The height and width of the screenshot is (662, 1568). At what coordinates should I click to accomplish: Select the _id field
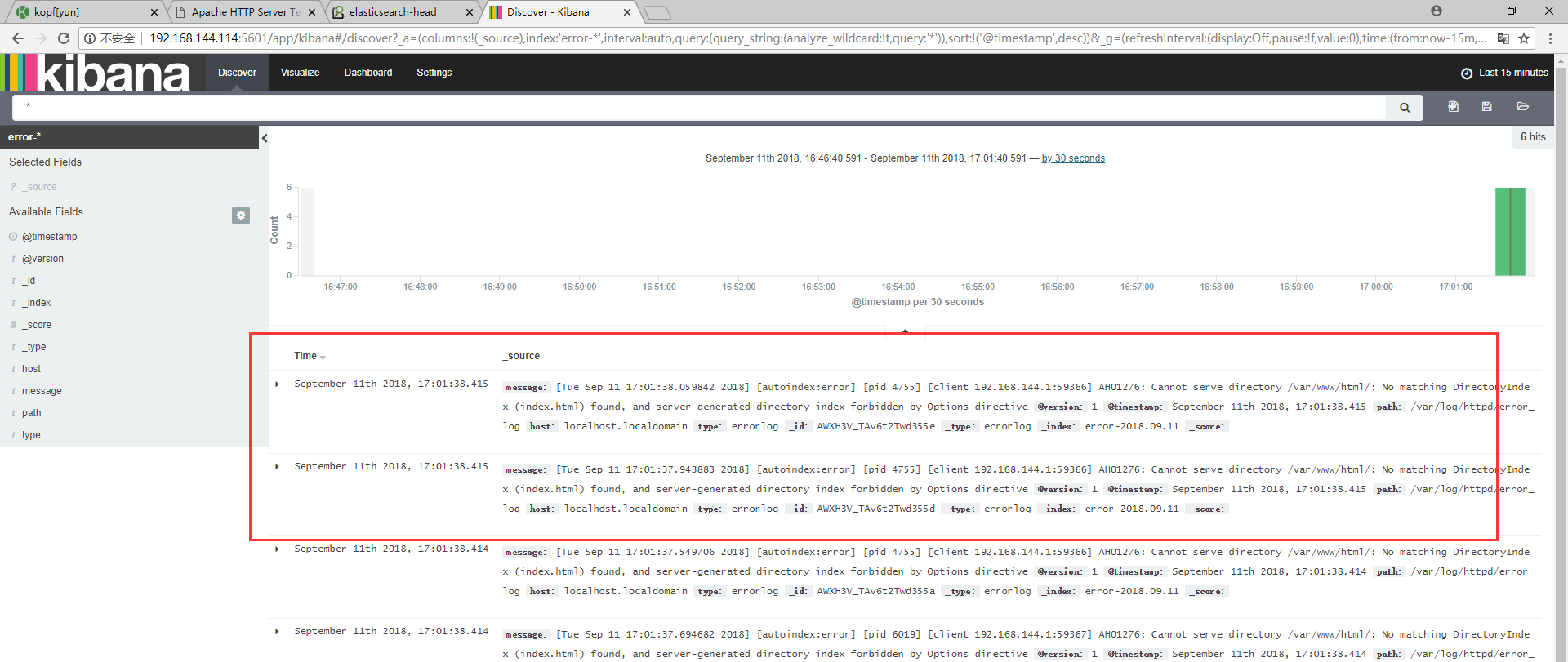point(29,281)
